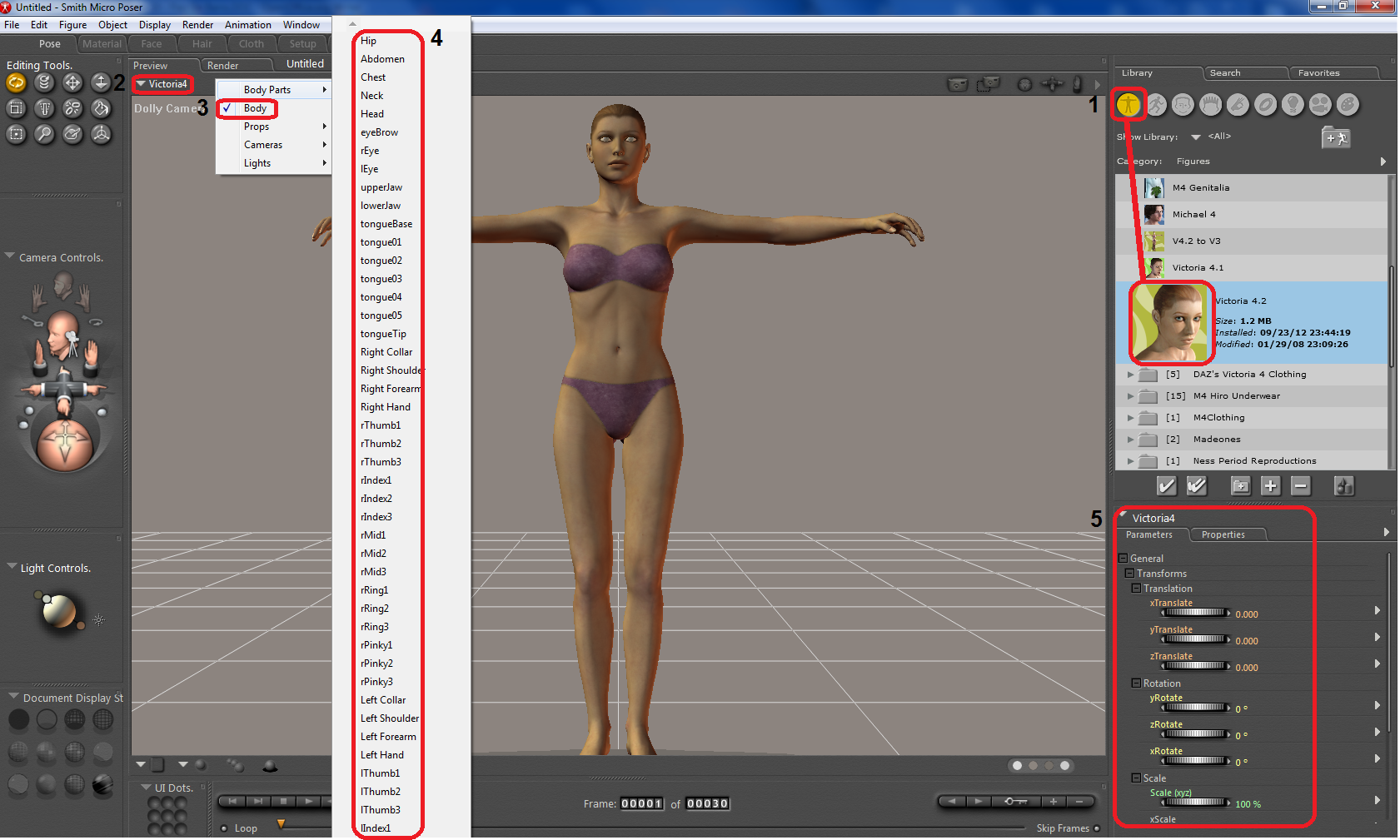Switch to the Search library tab
1400x840 pixels.
tap(1244, 73)
